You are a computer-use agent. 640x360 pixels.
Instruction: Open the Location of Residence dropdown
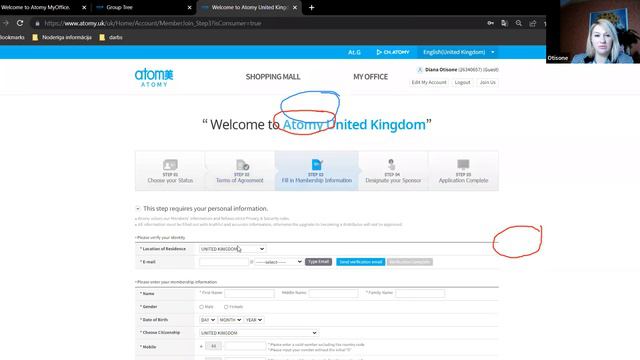tap(232, 249)
